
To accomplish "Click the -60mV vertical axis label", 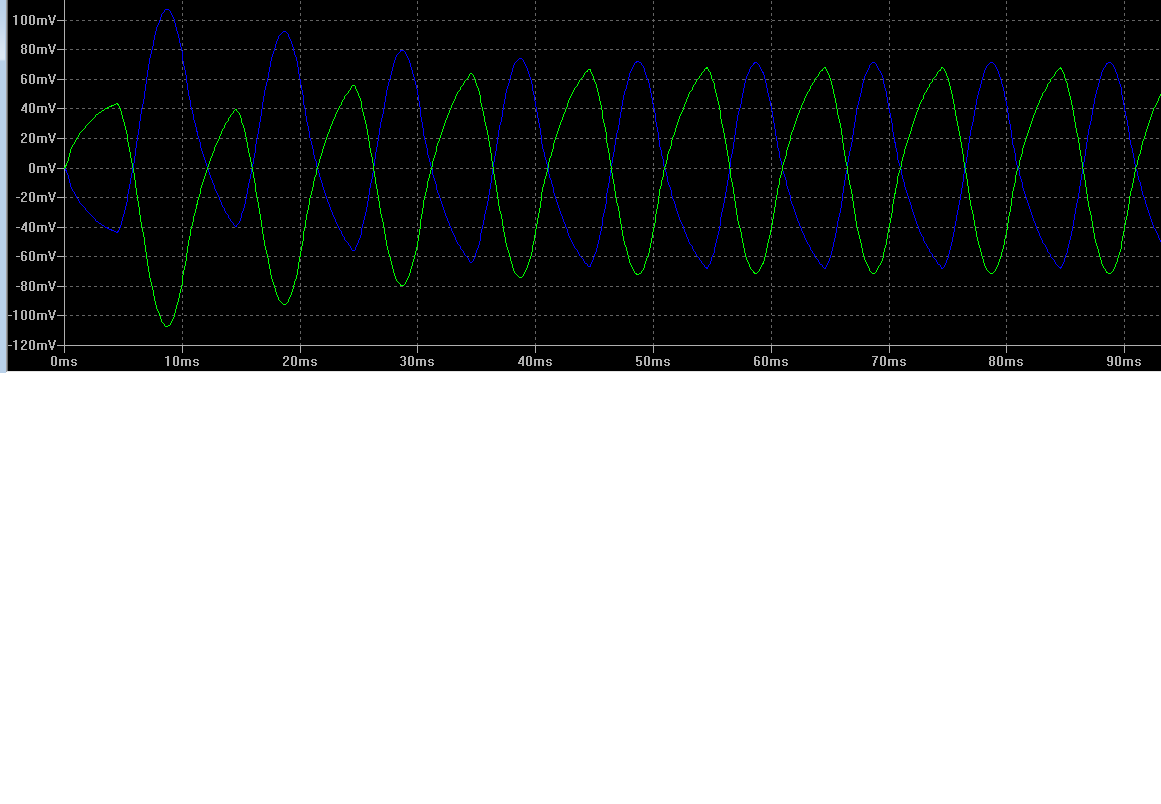I will click(x=36, y=257).
